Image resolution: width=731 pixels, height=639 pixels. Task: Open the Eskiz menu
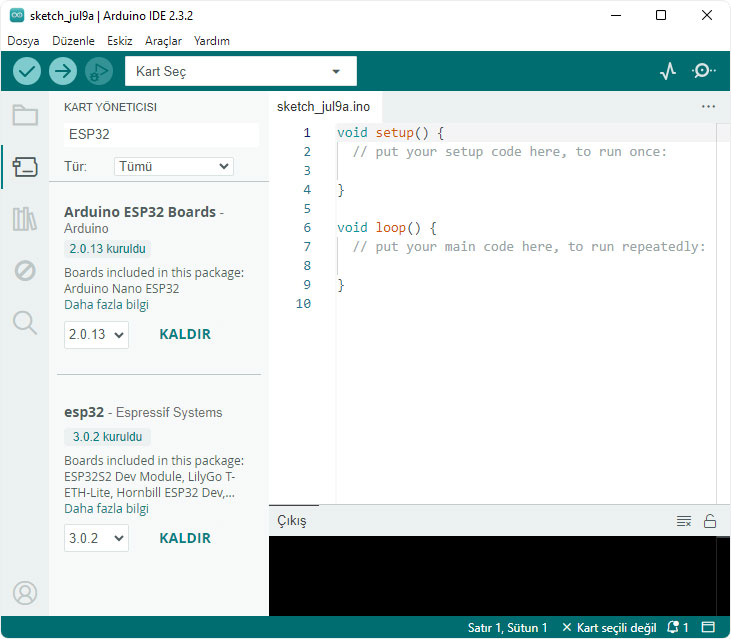click(120, 41)
